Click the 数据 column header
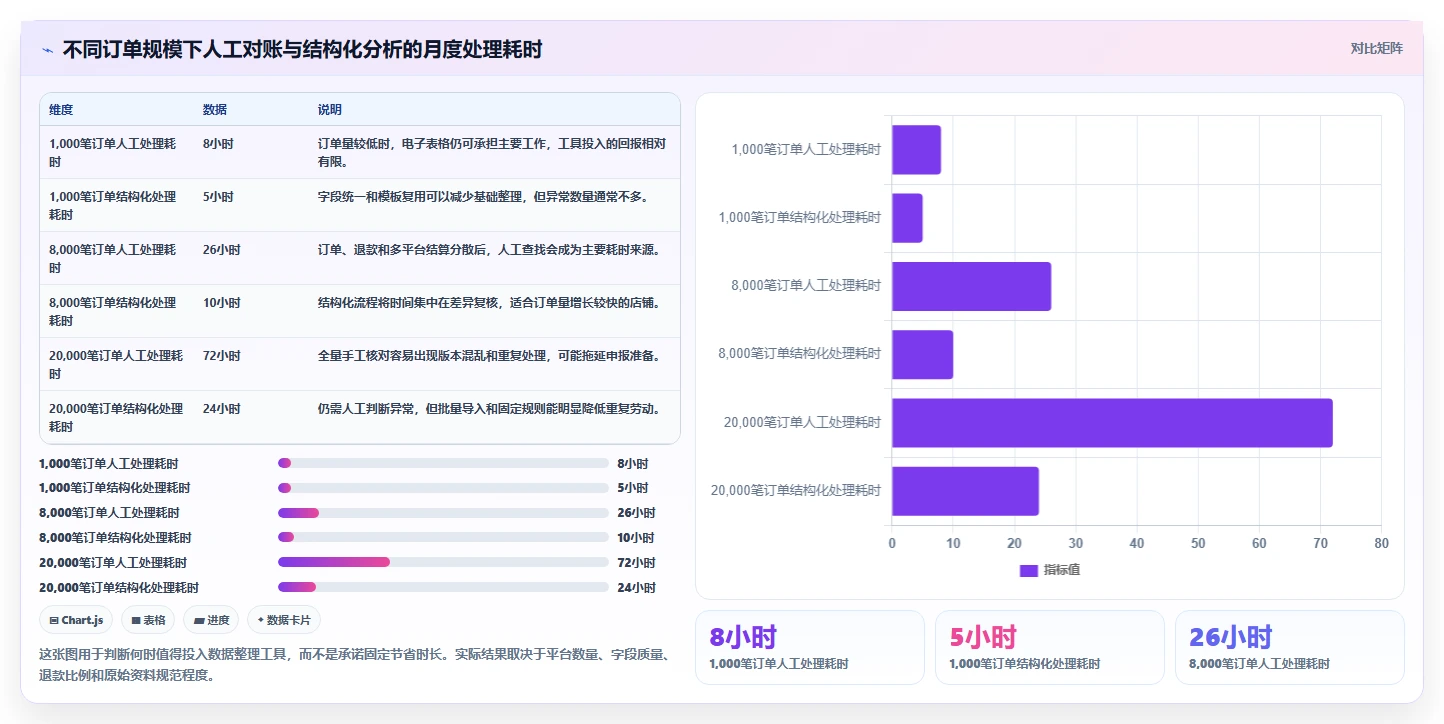This screenshot has height=724, width=1444. [214, 110]
